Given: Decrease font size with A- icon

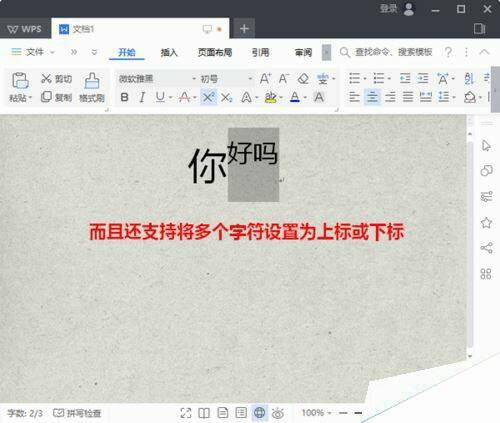Looking at the screenshot, I should point(283,79).
